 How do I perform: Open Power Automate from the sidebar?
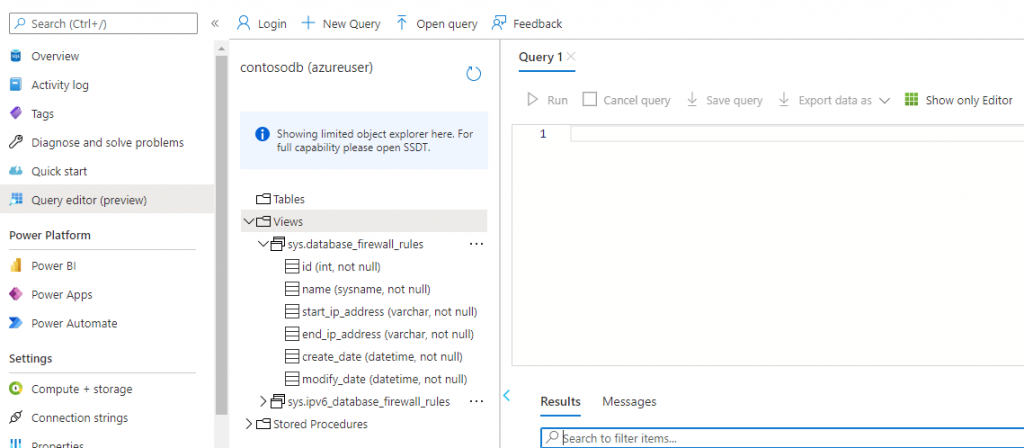[x=74, y=324]
